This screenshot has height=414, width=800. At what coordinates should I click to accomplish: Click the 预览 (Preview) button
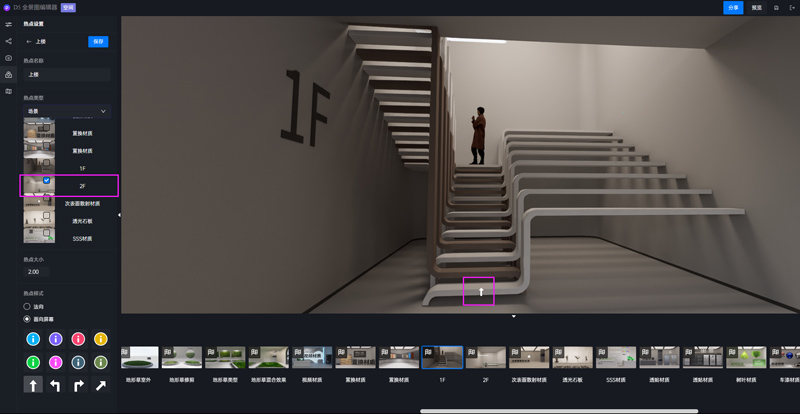click(757, 7)
